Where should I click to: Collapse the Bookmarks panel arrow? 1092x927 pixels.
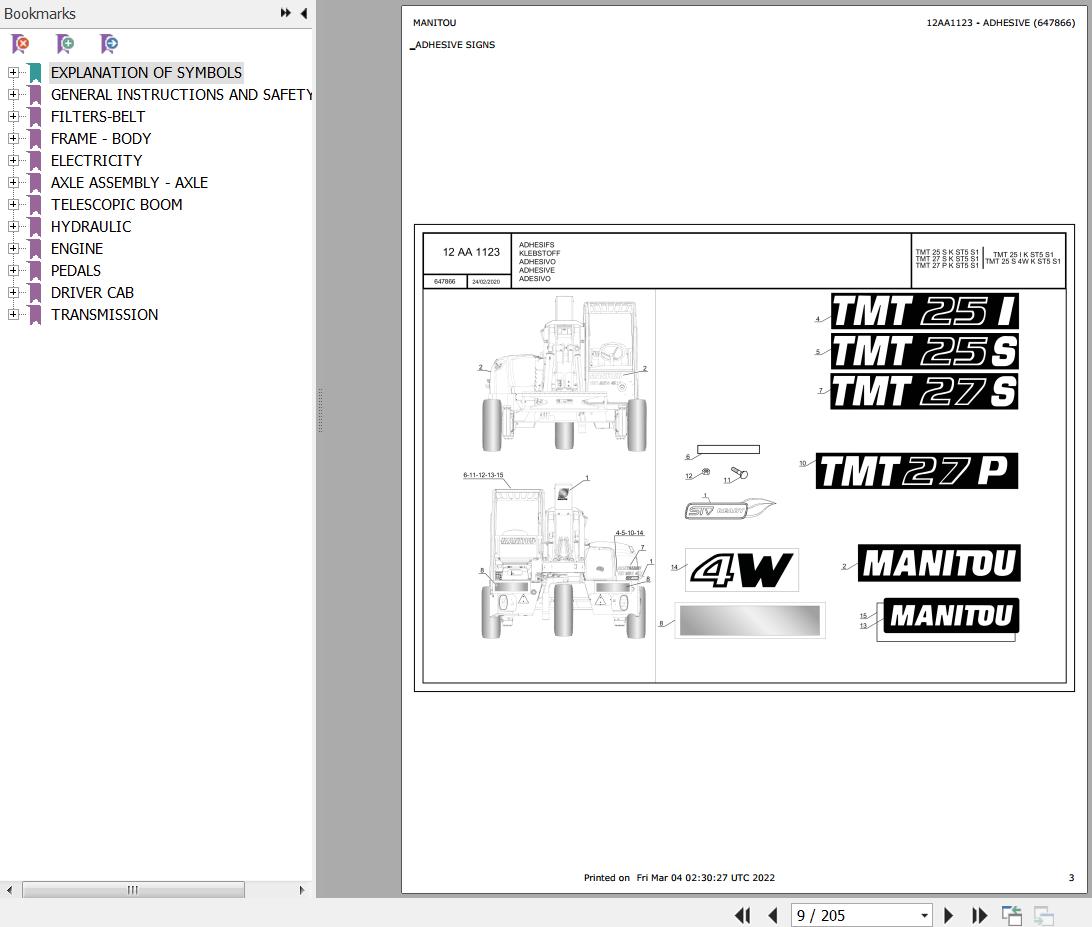(x=304, y=13)
